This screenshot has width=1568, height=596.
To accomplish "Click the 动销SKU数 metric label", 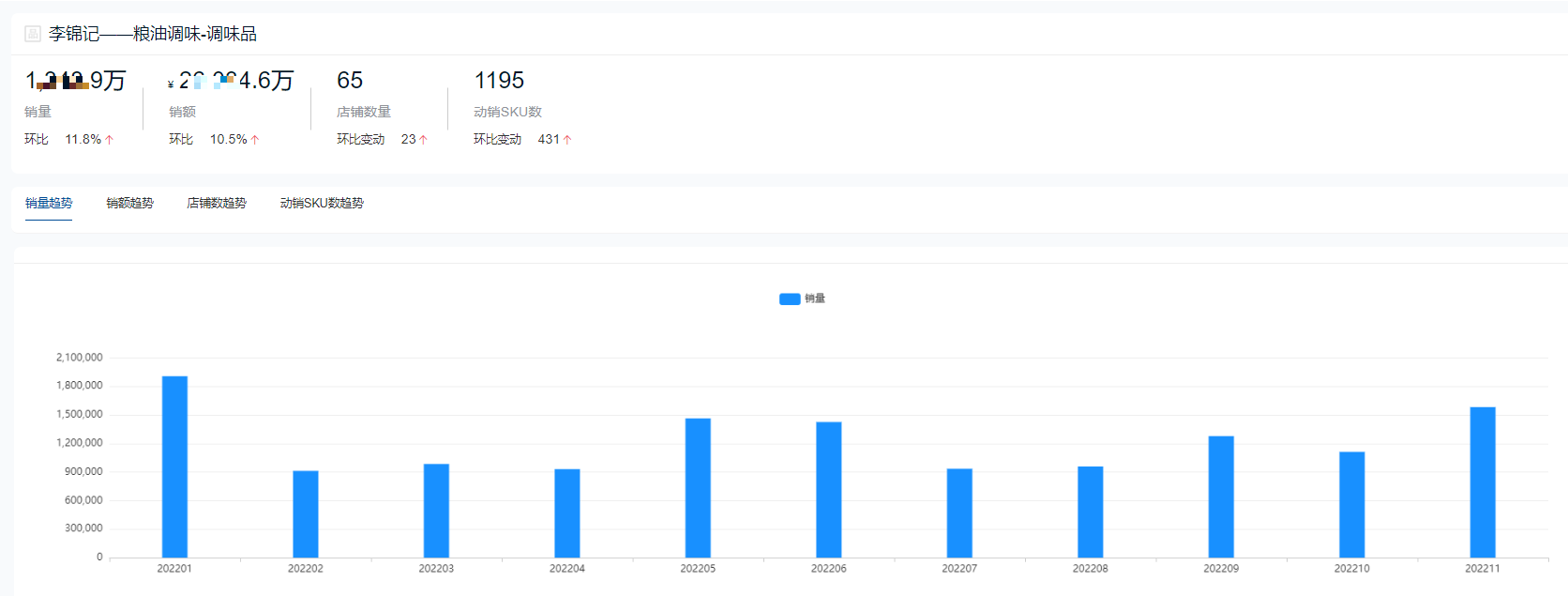I will 507,112.
